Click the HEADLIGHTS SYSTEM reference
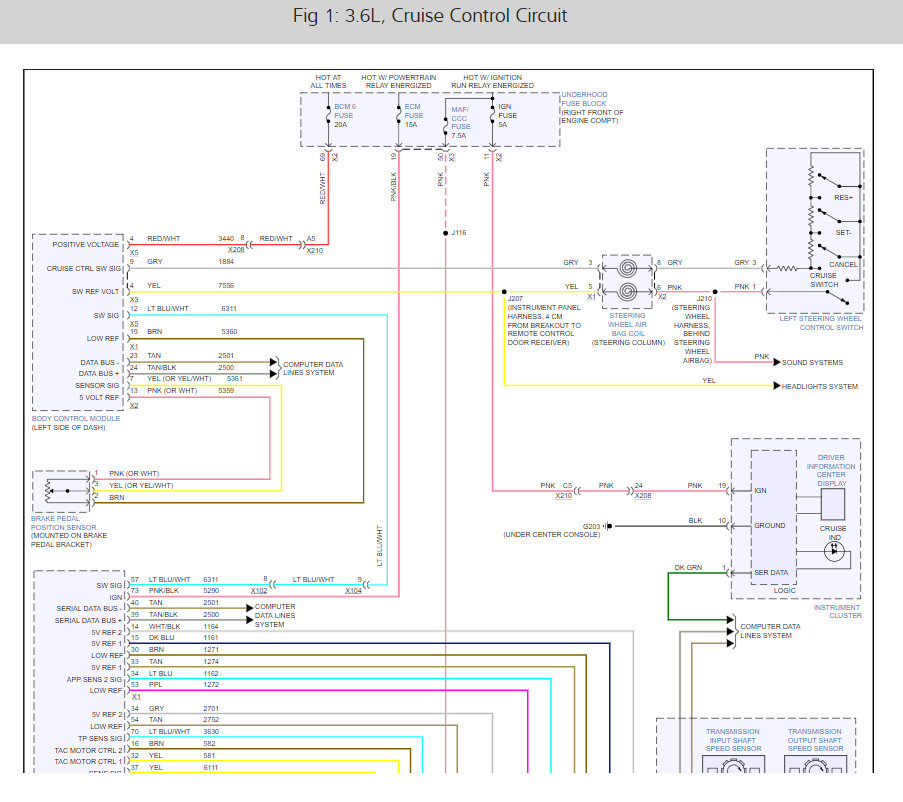 (x=819, y=386)
